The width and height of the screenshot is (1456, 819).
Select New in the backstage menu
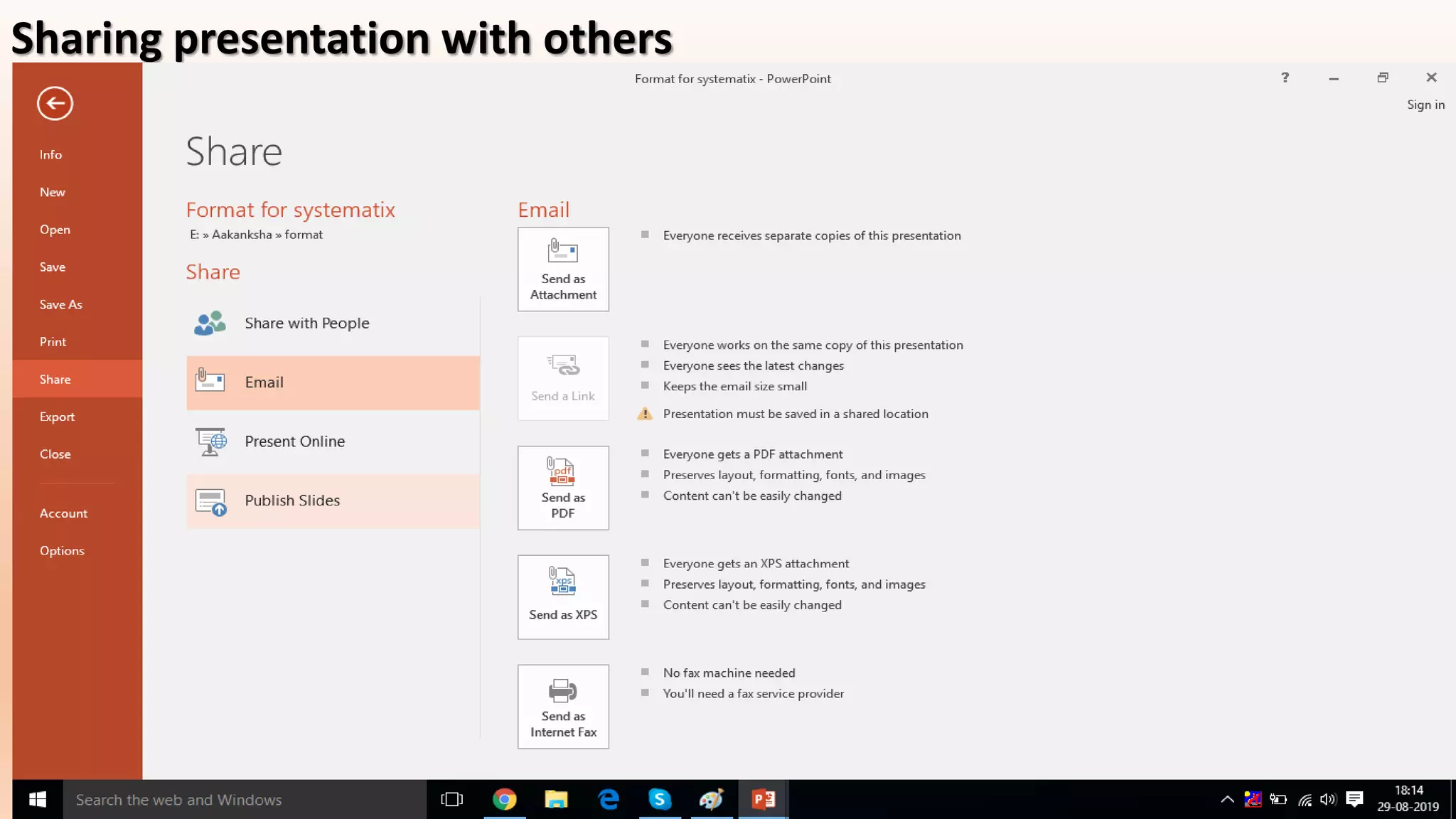(52, 192)
